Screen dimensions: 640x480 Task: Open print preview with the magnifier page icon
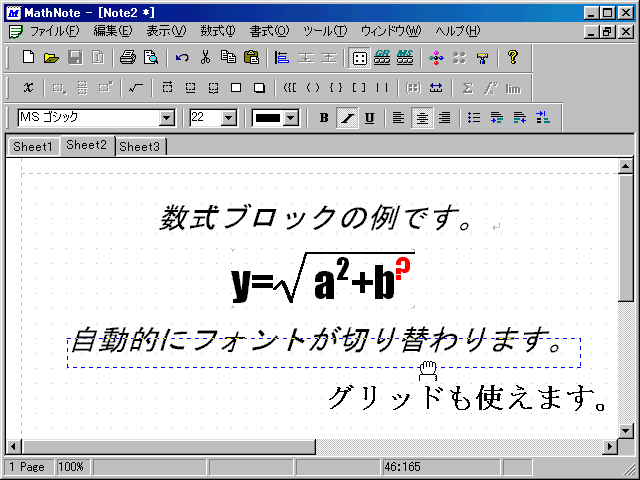[x=151, y=58]
